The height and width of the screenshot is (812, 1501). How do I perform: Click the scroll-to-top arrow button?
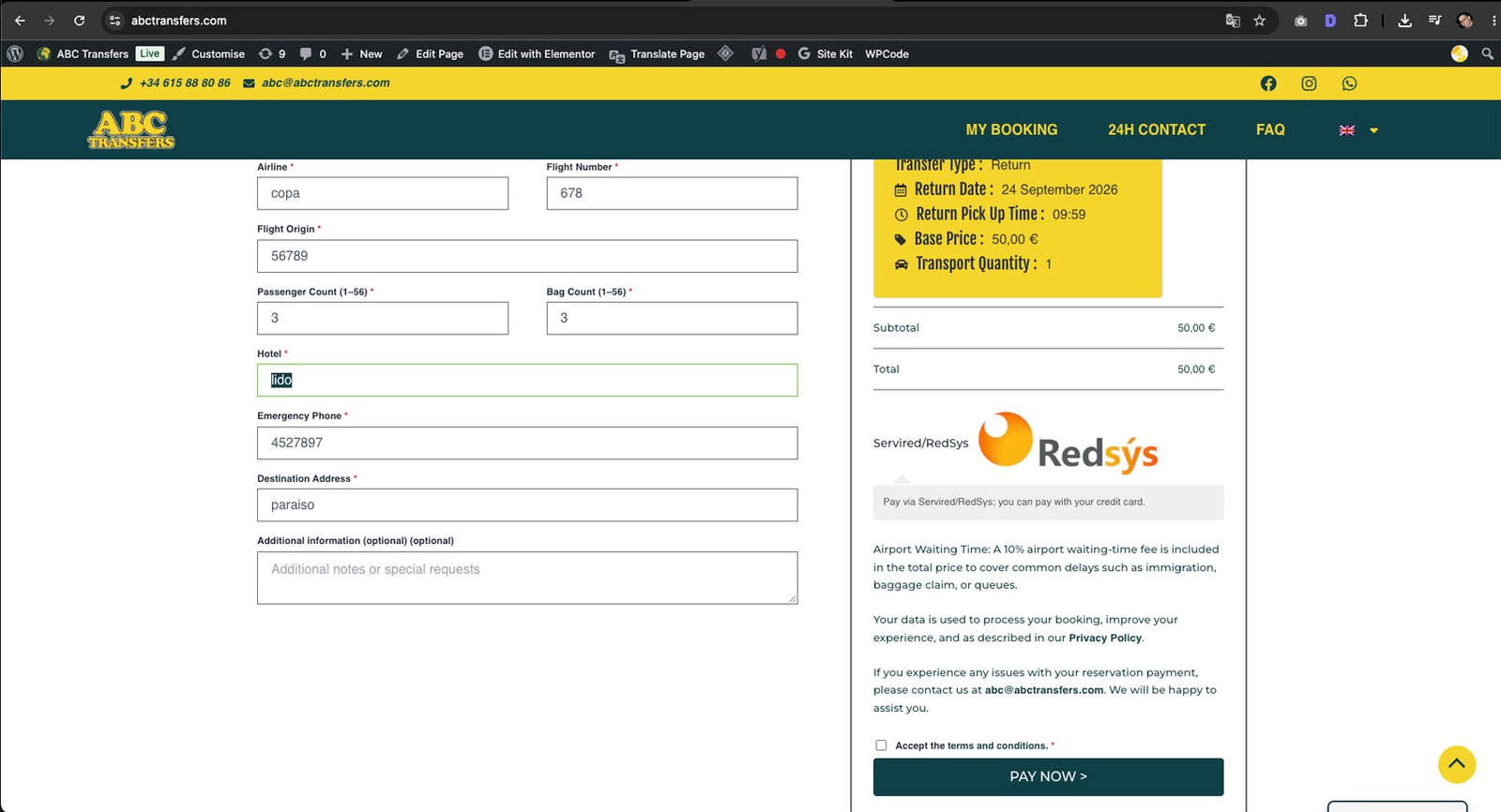(1457, 764)
